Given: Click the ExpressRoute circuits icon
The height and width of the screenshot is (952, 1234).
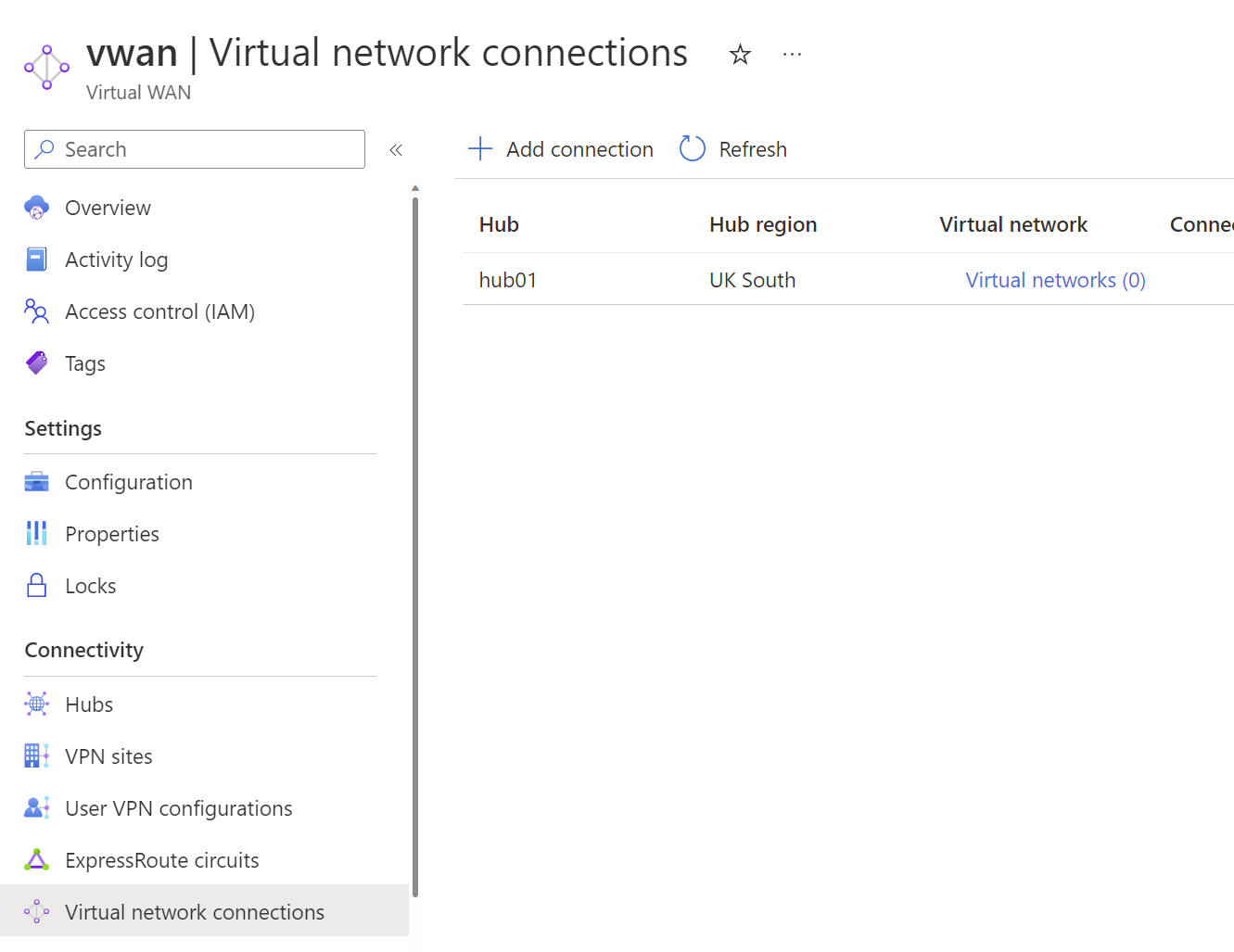Looking at the screenshot, I should [x=36, y=859].
